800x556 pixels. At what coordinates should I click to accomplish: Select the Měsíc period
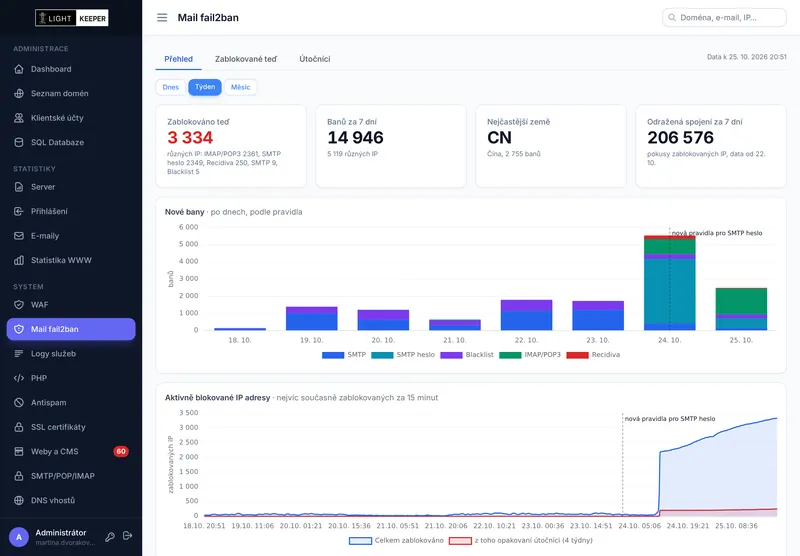click(x=240, y=87)
